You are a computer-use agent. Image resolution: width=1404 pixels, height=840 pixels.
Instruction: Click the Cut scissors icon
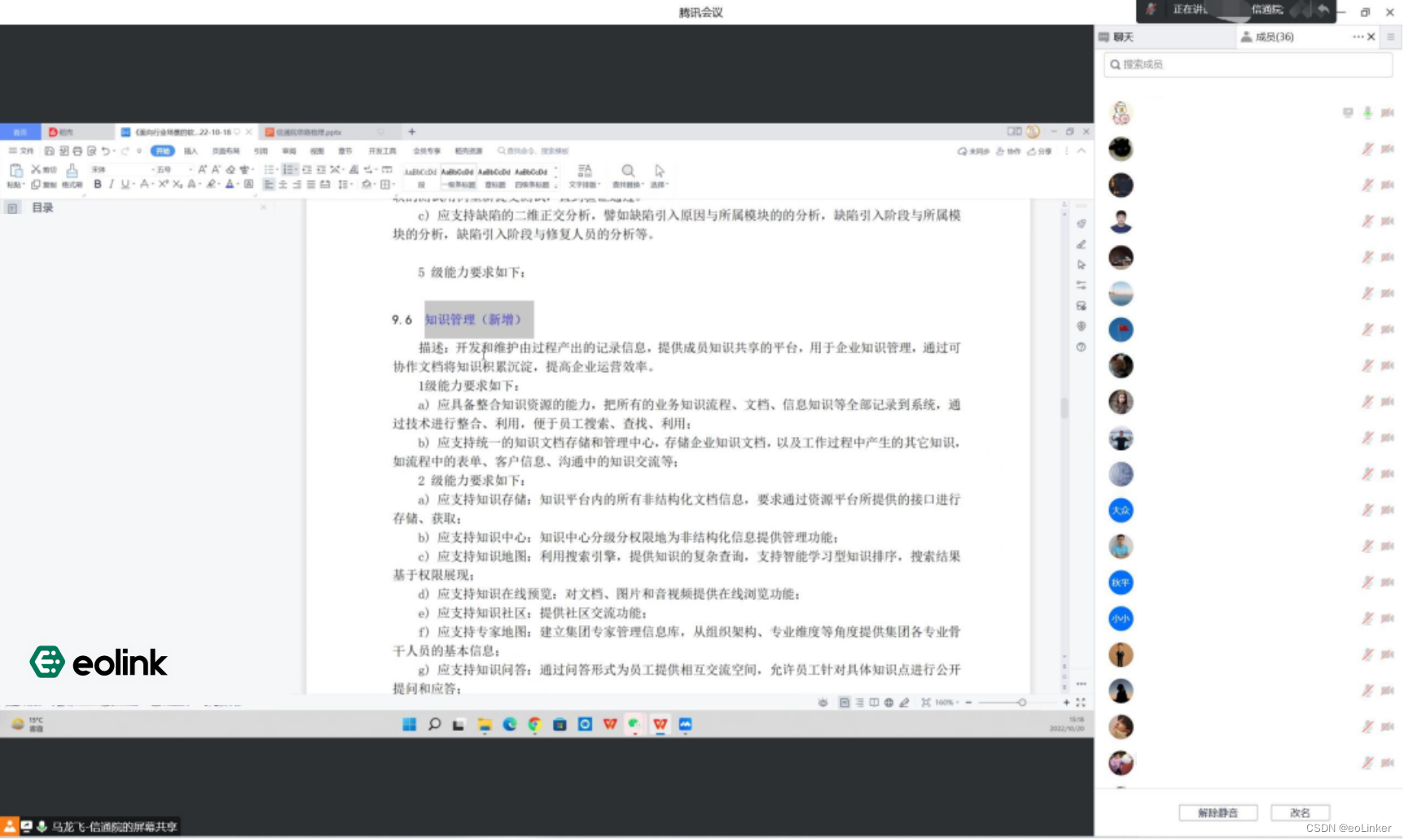point(36,169)
